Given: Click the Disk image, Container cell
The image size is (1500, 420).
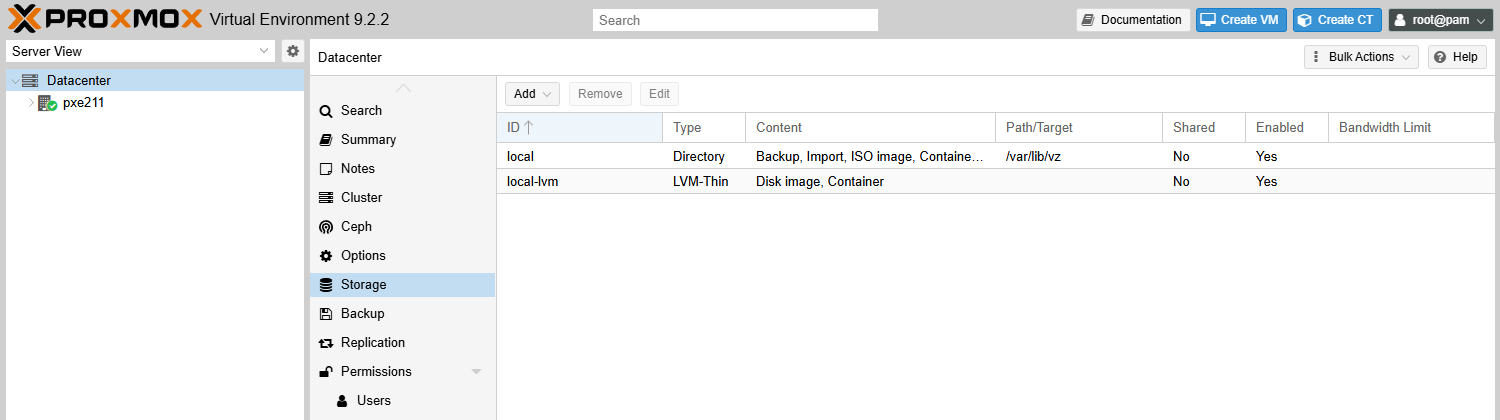Looking at the screenshot, I should coord(820,182).
